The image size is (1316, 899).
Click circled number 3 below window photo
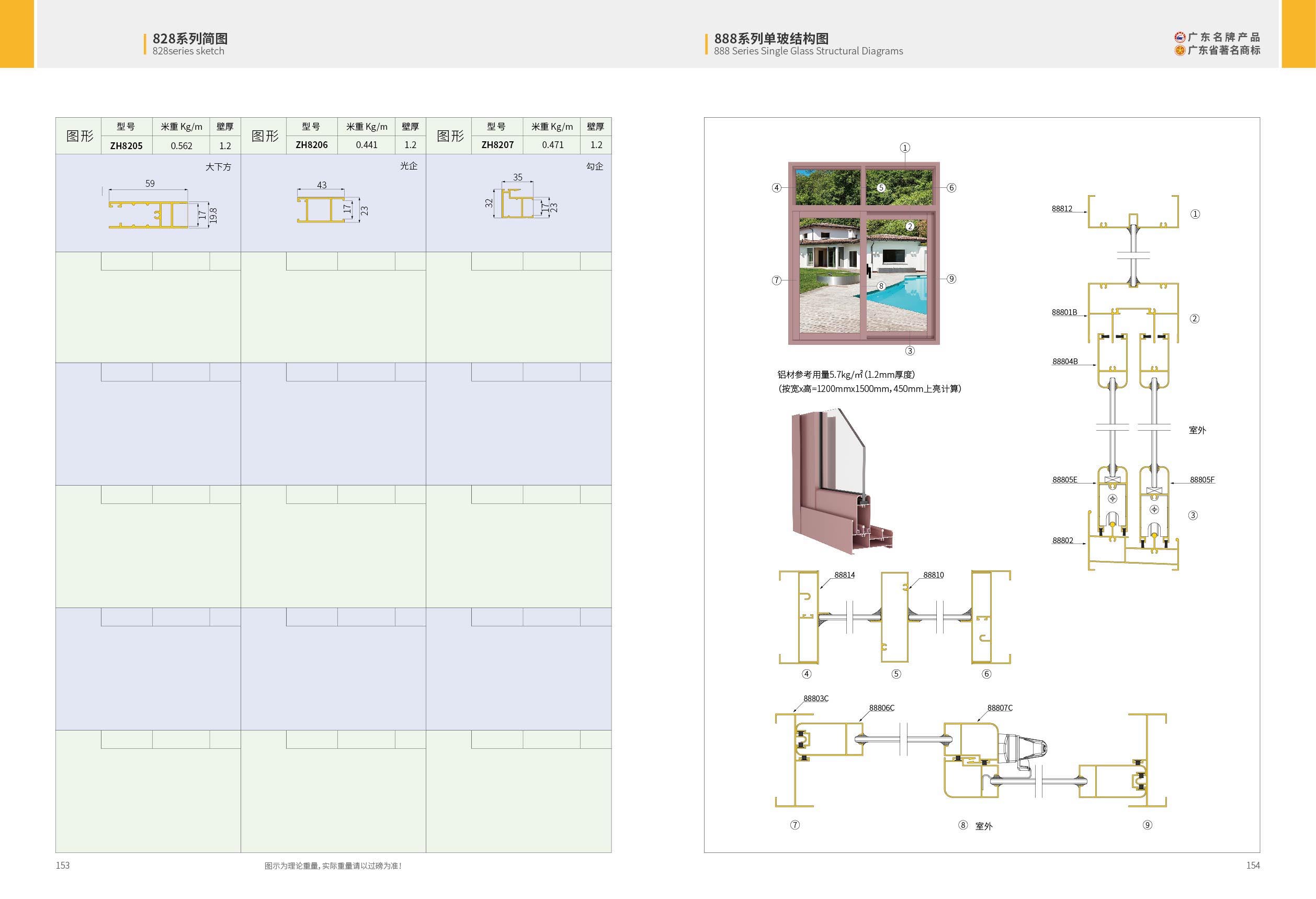910,351
